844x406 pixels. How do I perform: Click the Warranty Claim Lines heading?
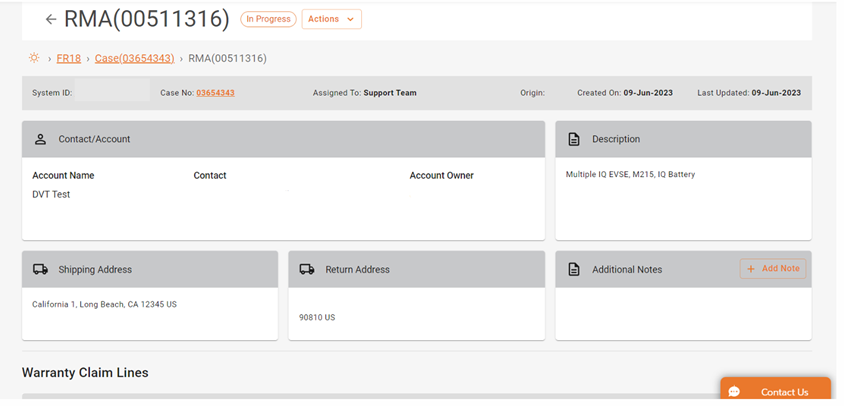point(85,372)
